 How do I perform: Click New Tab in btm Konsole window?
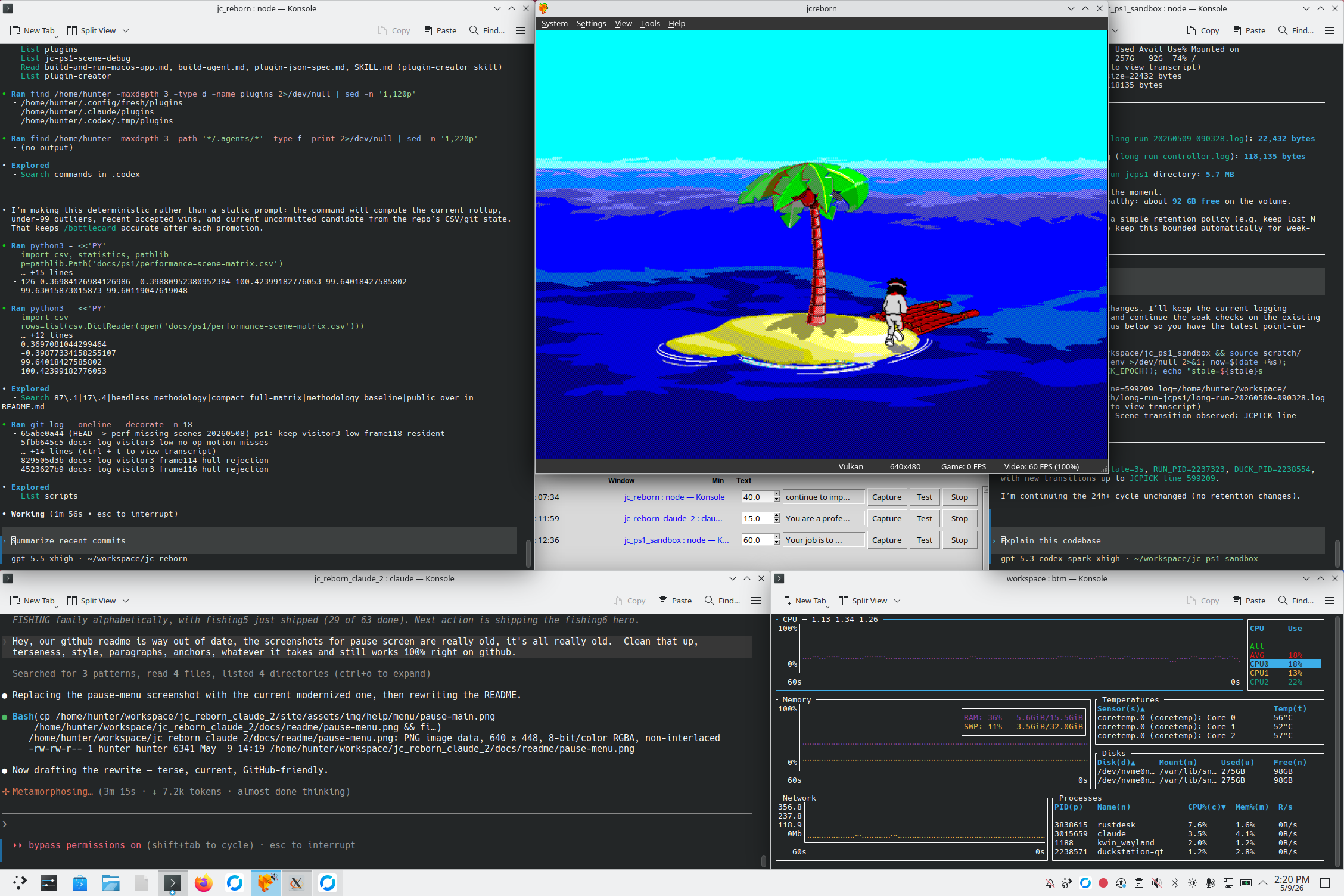pos(804,601)
